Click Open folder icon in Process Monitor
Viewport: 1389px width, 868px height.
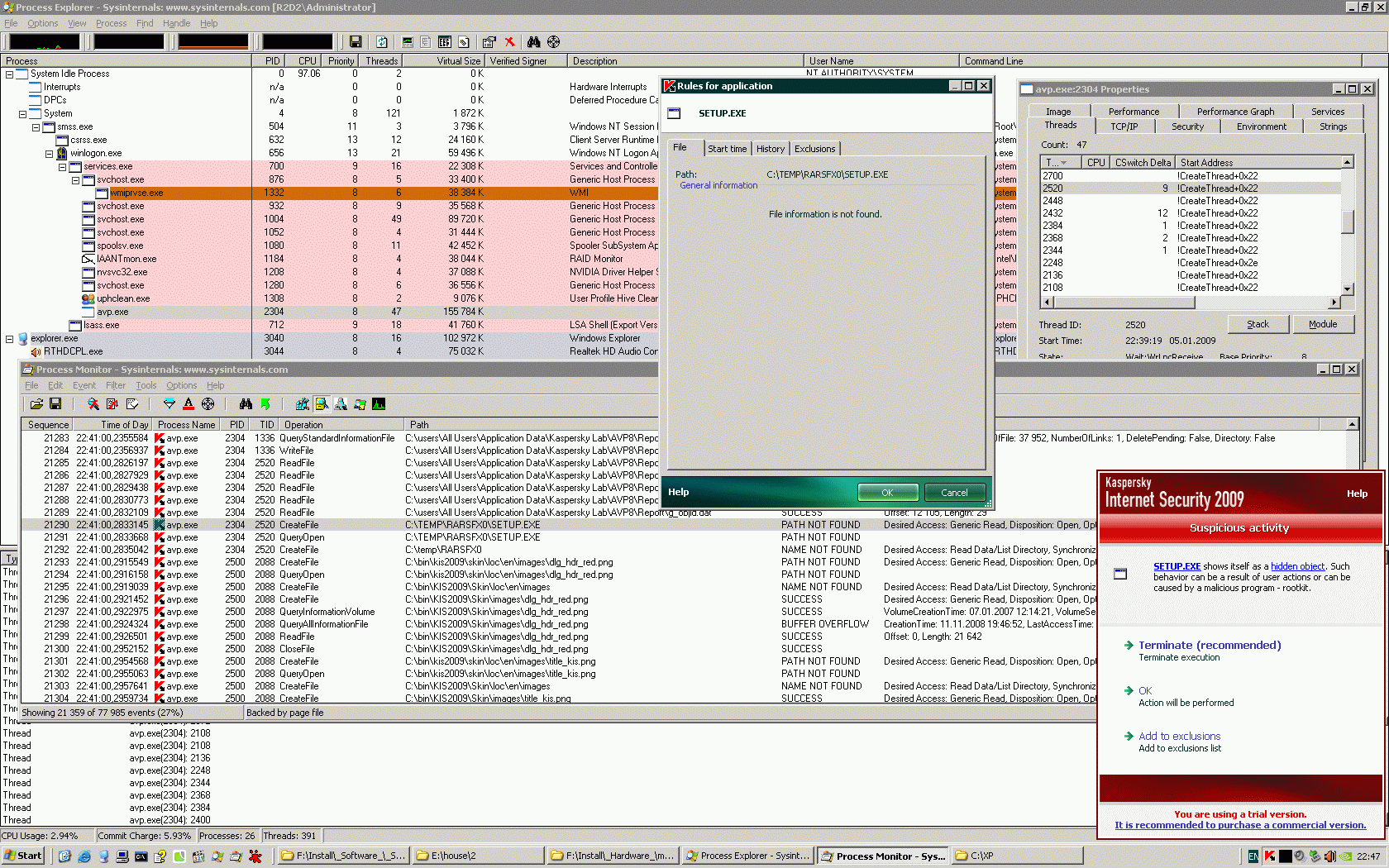36,404
